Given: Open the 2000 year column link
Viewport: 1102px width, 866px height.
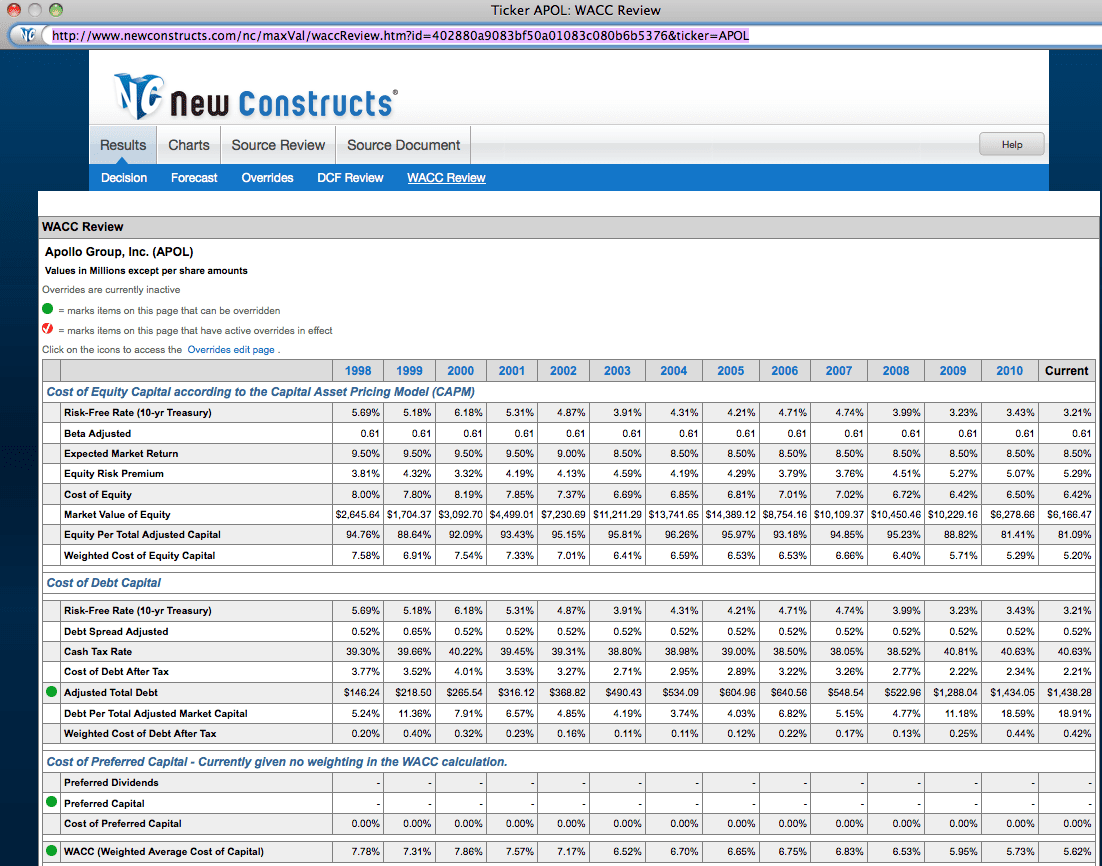Looking at the screenshot, I should [460, 370].
